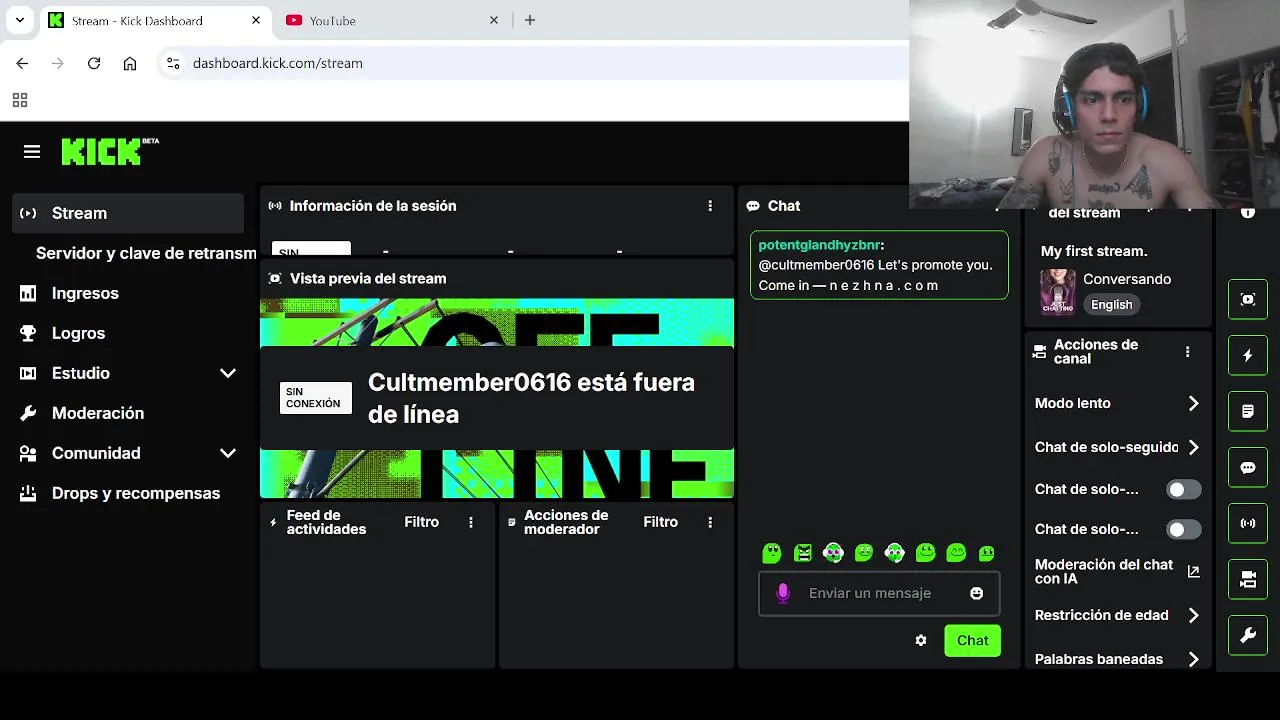
Task: Click the purple microphone icon in chat box
Action: 783,593
